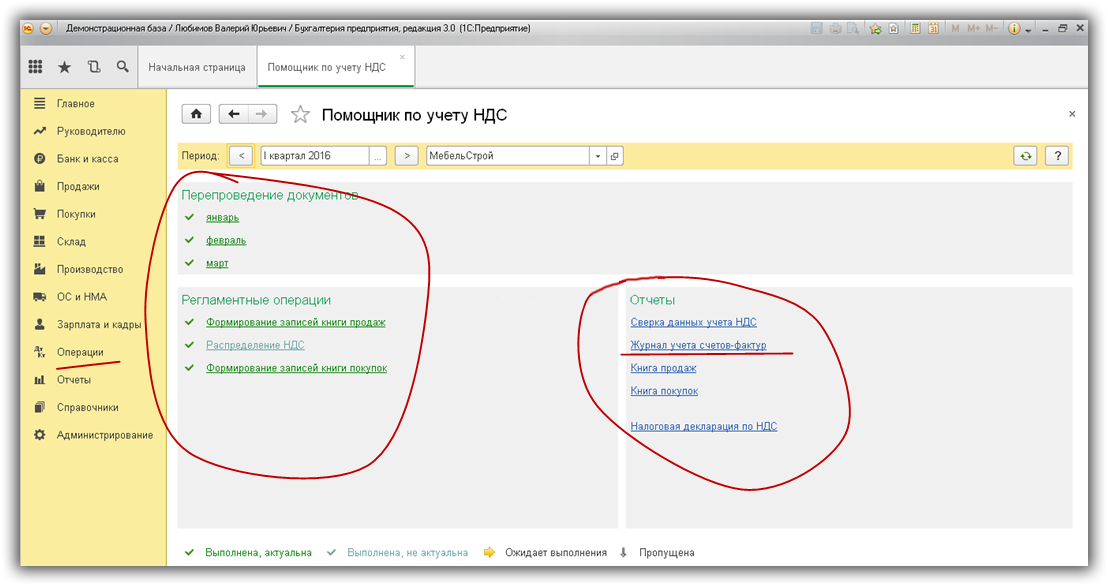Open Производство section in sidebar
The width and height of the screenshot is (1108, 586).
pyautogui.click(x=90, y=269)
